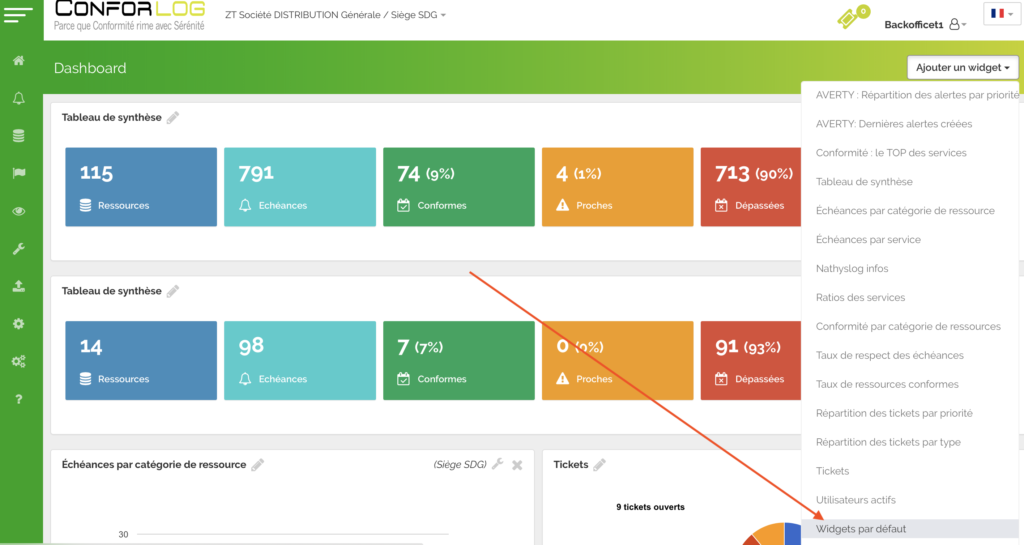Open the upload icon in sidebar
Image resolution: width=1024 pixels, height=545 pixels.
point(18,286)
